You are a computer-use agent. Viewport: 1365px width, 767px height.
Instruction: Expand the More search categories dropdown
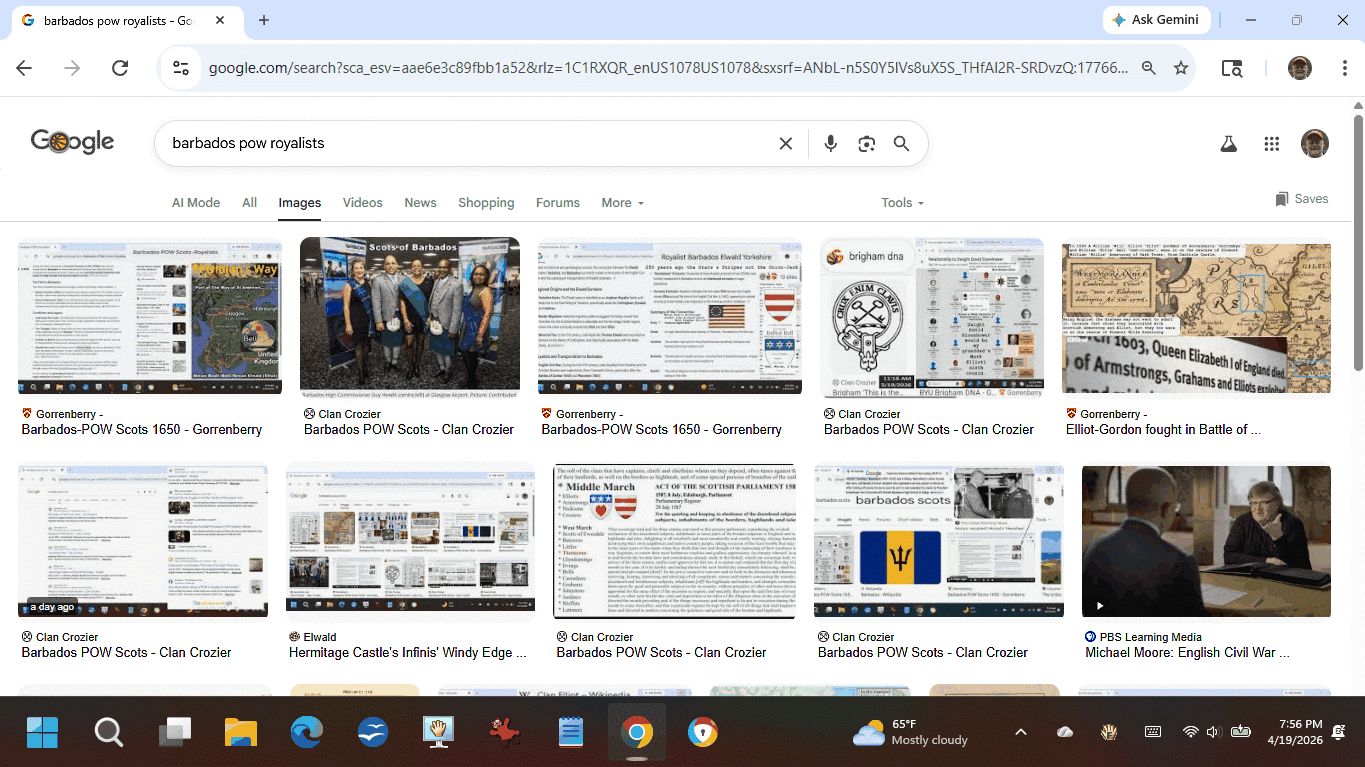[x=622, y=203]
